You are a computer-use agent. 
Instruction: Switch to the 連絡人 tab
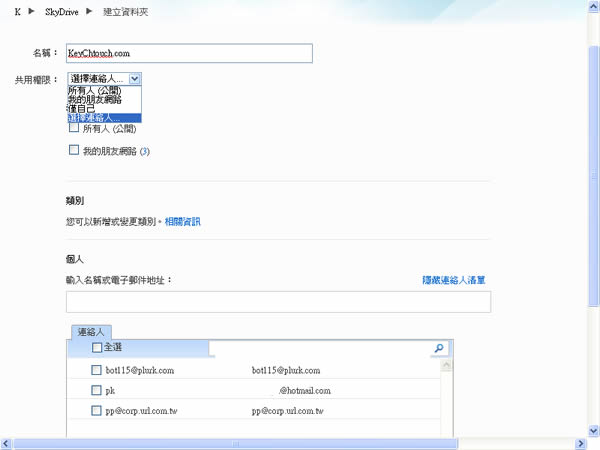coord(91,332)
